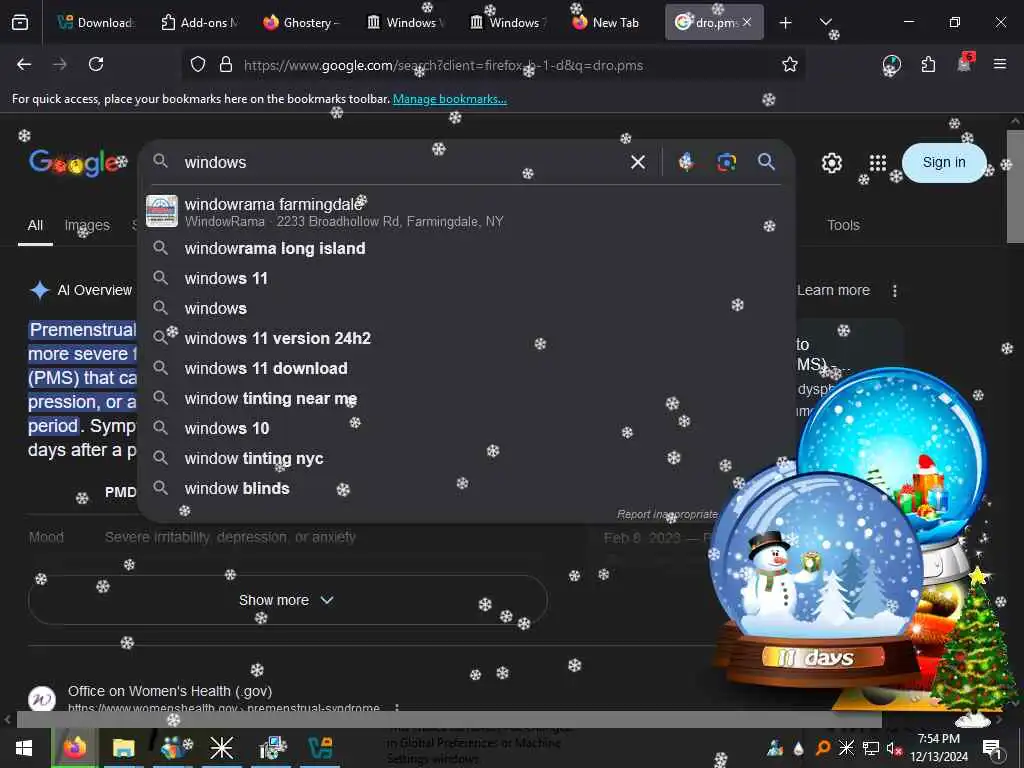Click the Google holiday logo
This screenshot has height=768, width=1024.
click(74, 163)
